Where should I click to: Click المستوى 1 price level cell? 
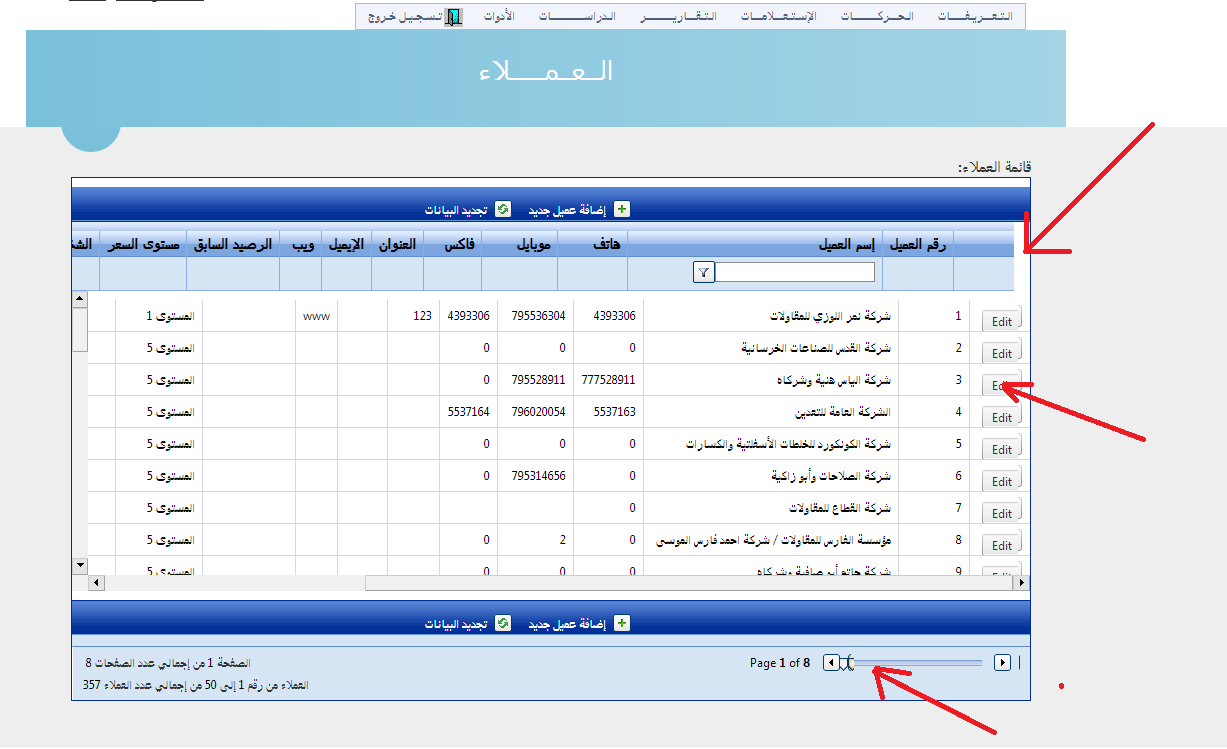pos(170,316)
